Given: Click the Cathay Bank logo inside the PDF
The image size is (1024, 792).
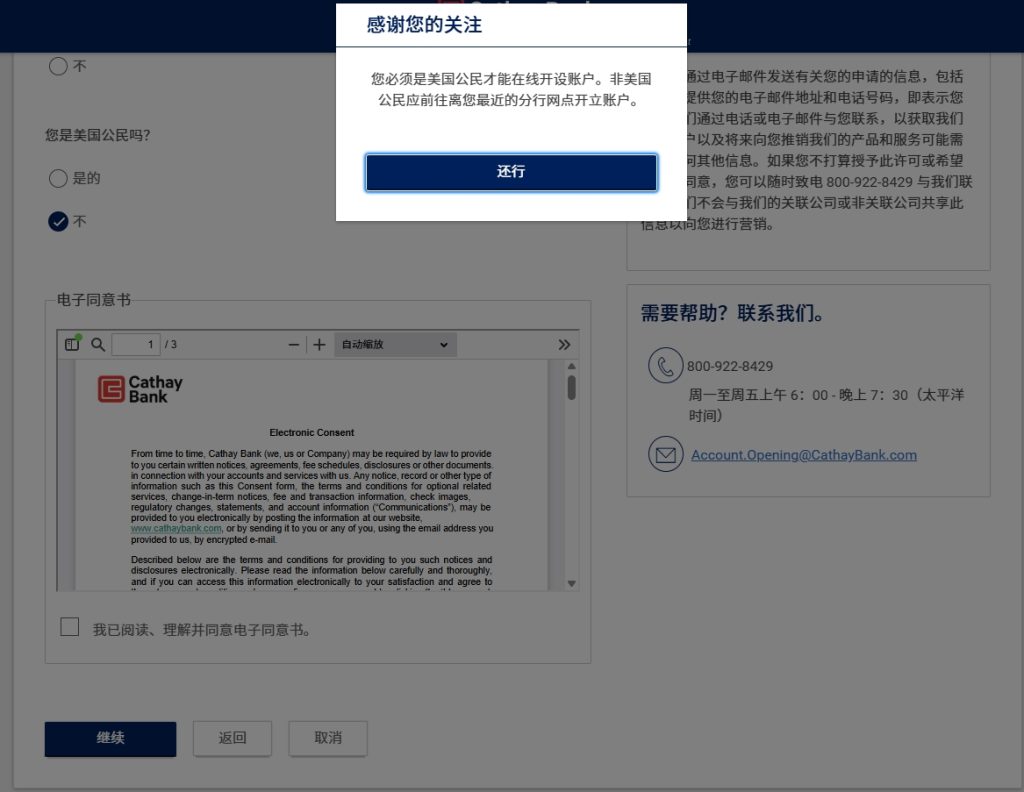Looking at the screenshot, I should tap(110, 390).
